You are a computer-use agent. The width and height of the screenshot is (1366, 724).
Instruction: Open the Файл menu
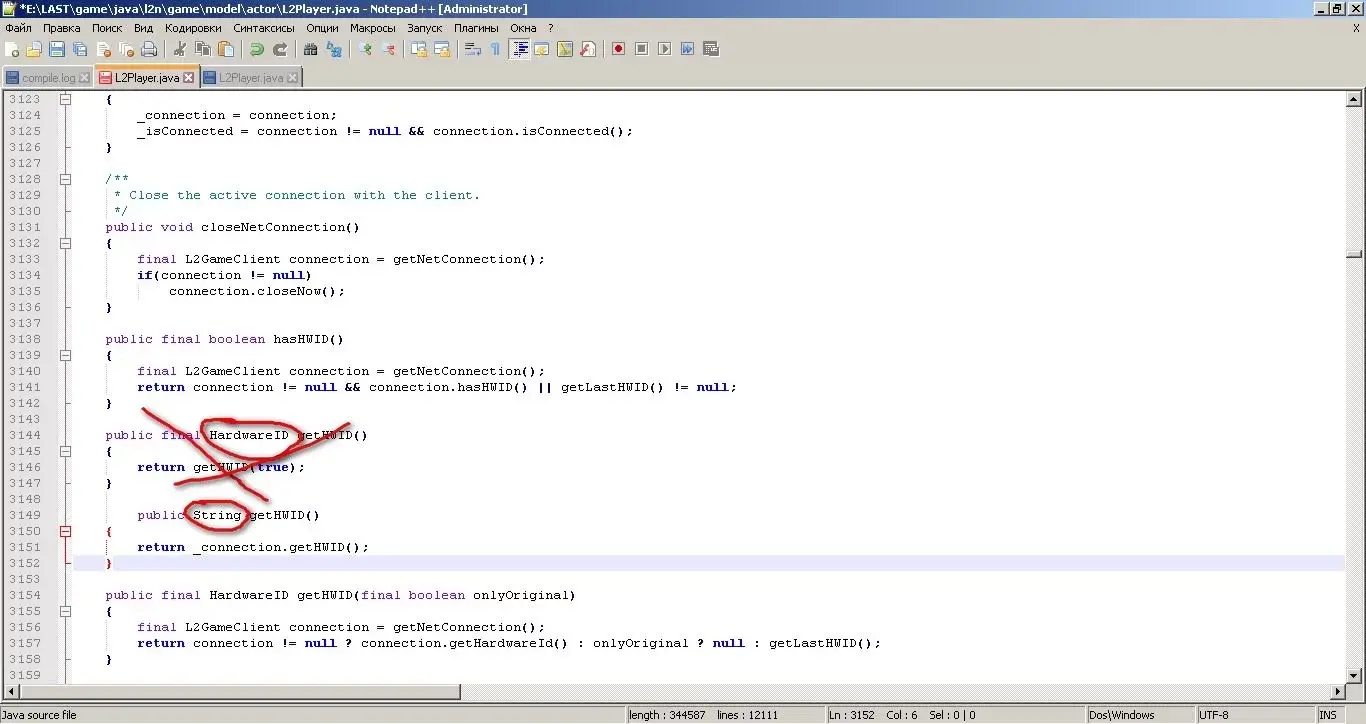click(18, 28)
